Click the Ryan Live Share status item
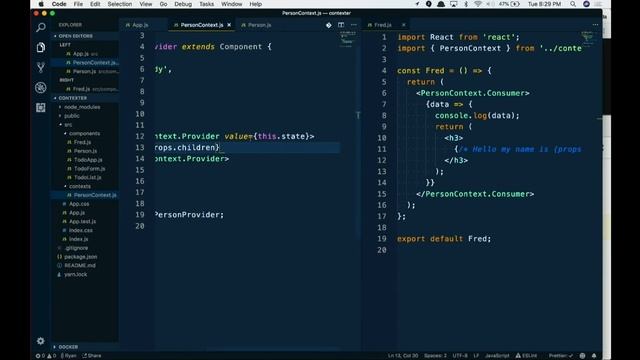This screenshot has height=360, width=640. pyautogui.click(x=68, y=356)
